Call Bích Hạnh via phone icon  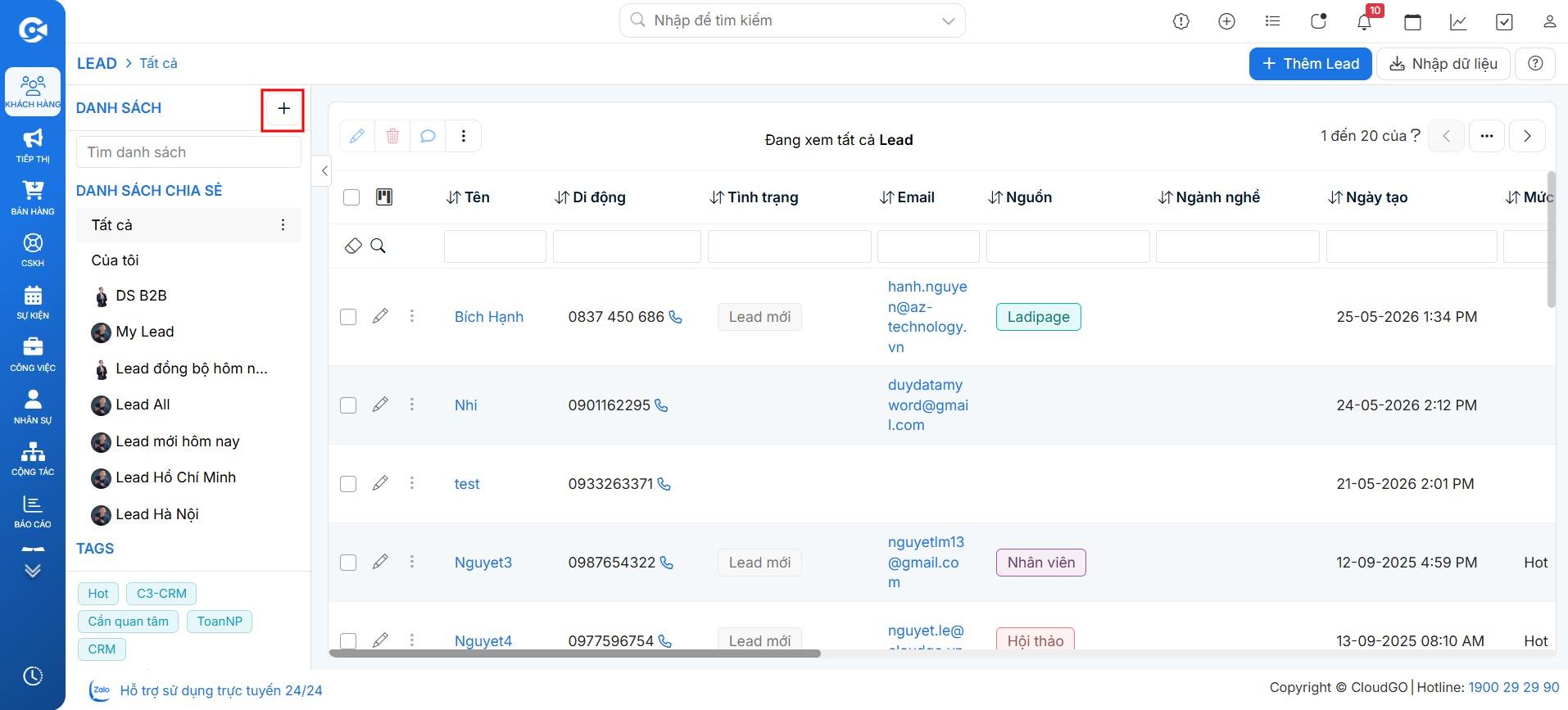[676, 317]
